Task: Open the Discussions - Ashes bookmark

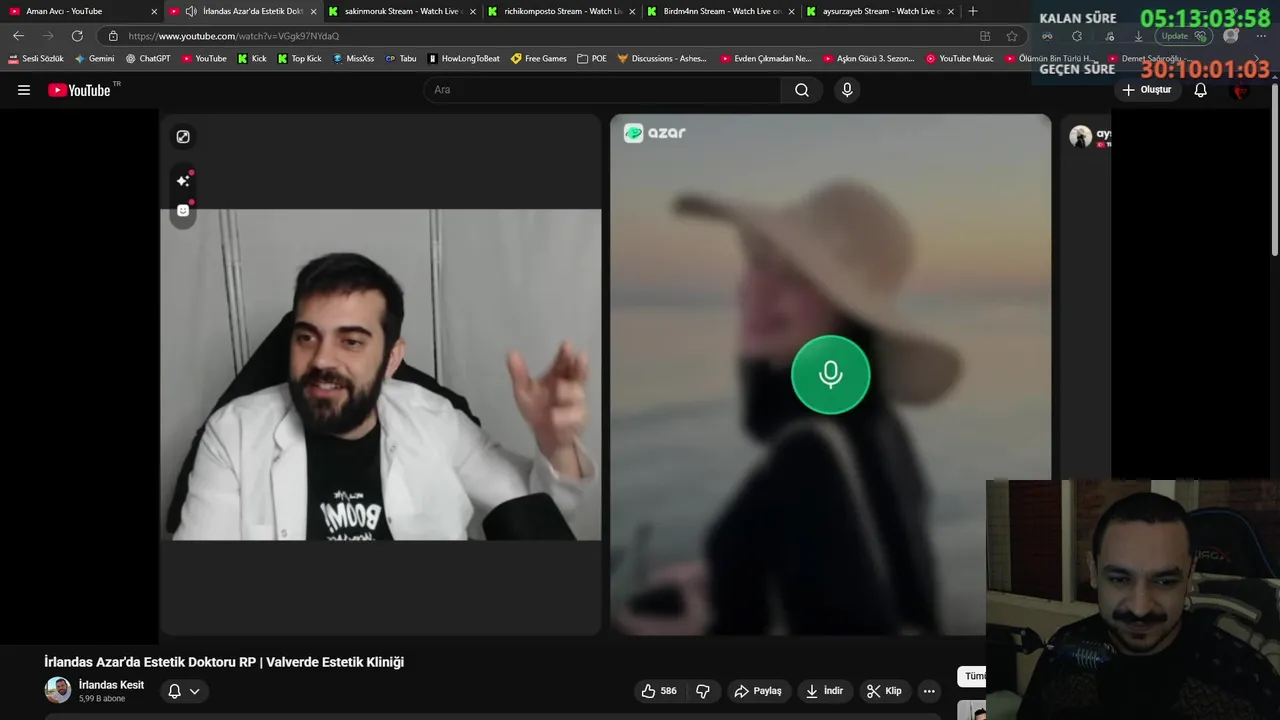Action: tap(662, 59)
